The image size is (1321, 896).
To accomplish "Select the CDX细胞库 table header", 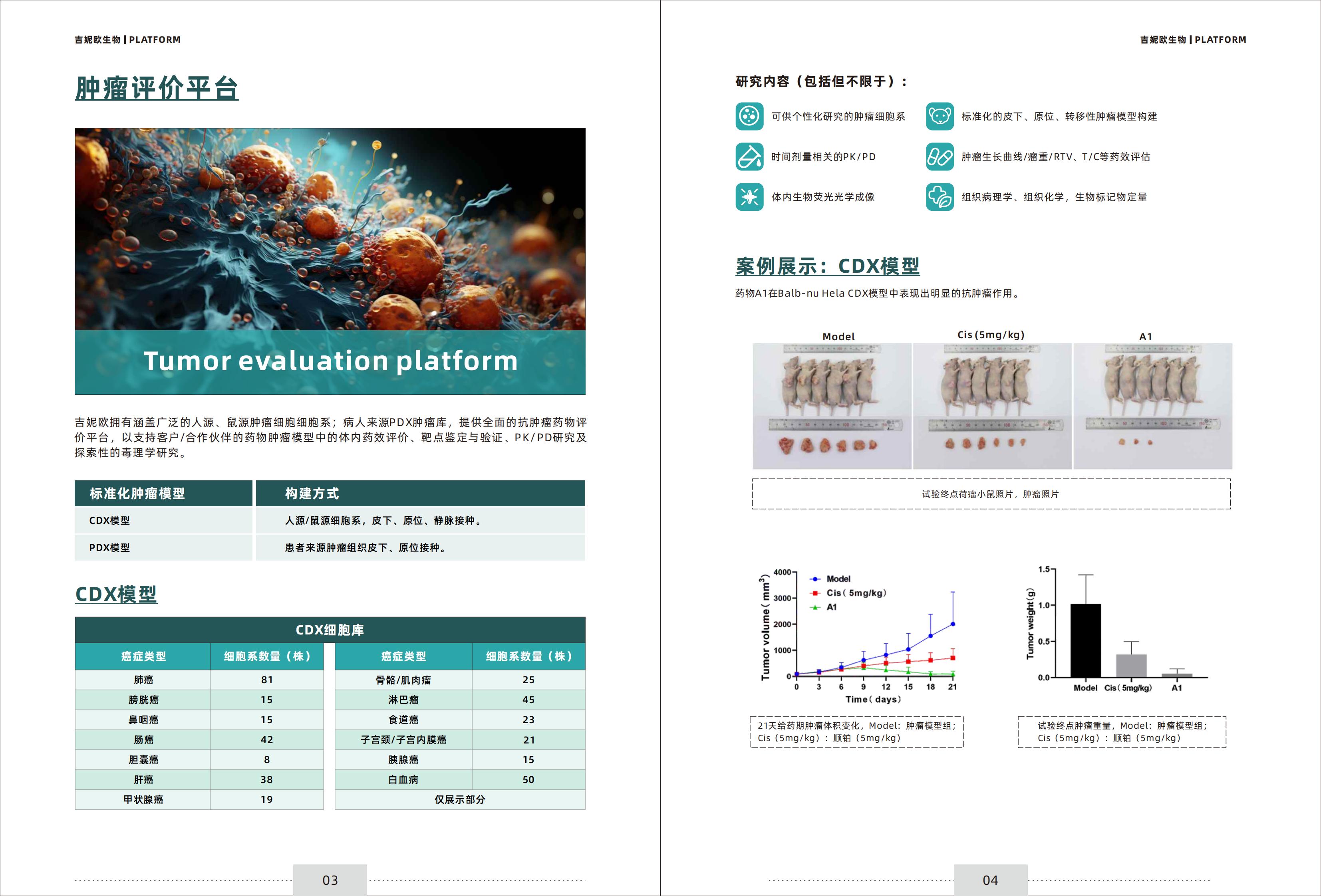I will click(330, 630).
